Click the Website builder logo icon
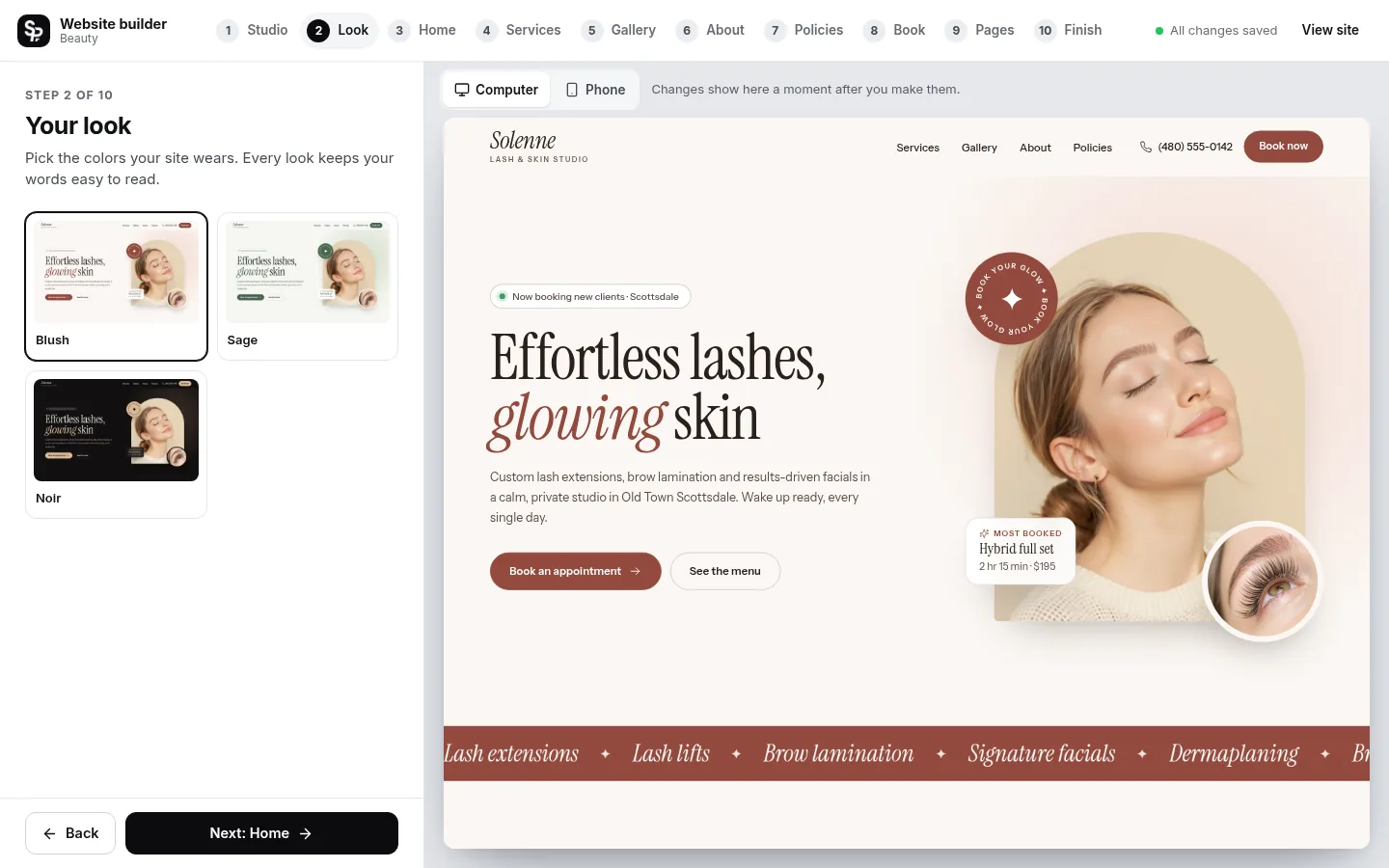 pyautogui.click(x=34, y=31)
